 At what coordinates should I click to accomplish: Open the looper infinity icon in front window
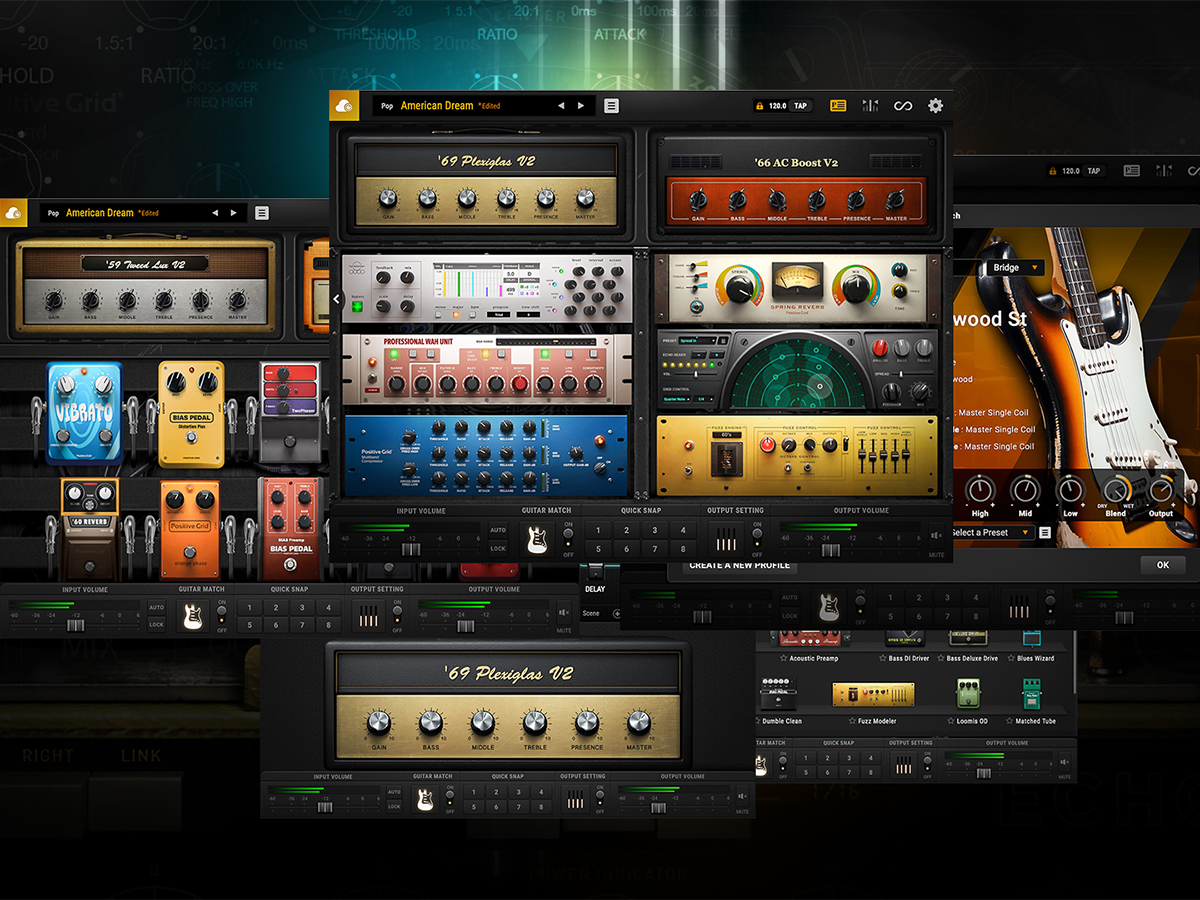(903, 106)
